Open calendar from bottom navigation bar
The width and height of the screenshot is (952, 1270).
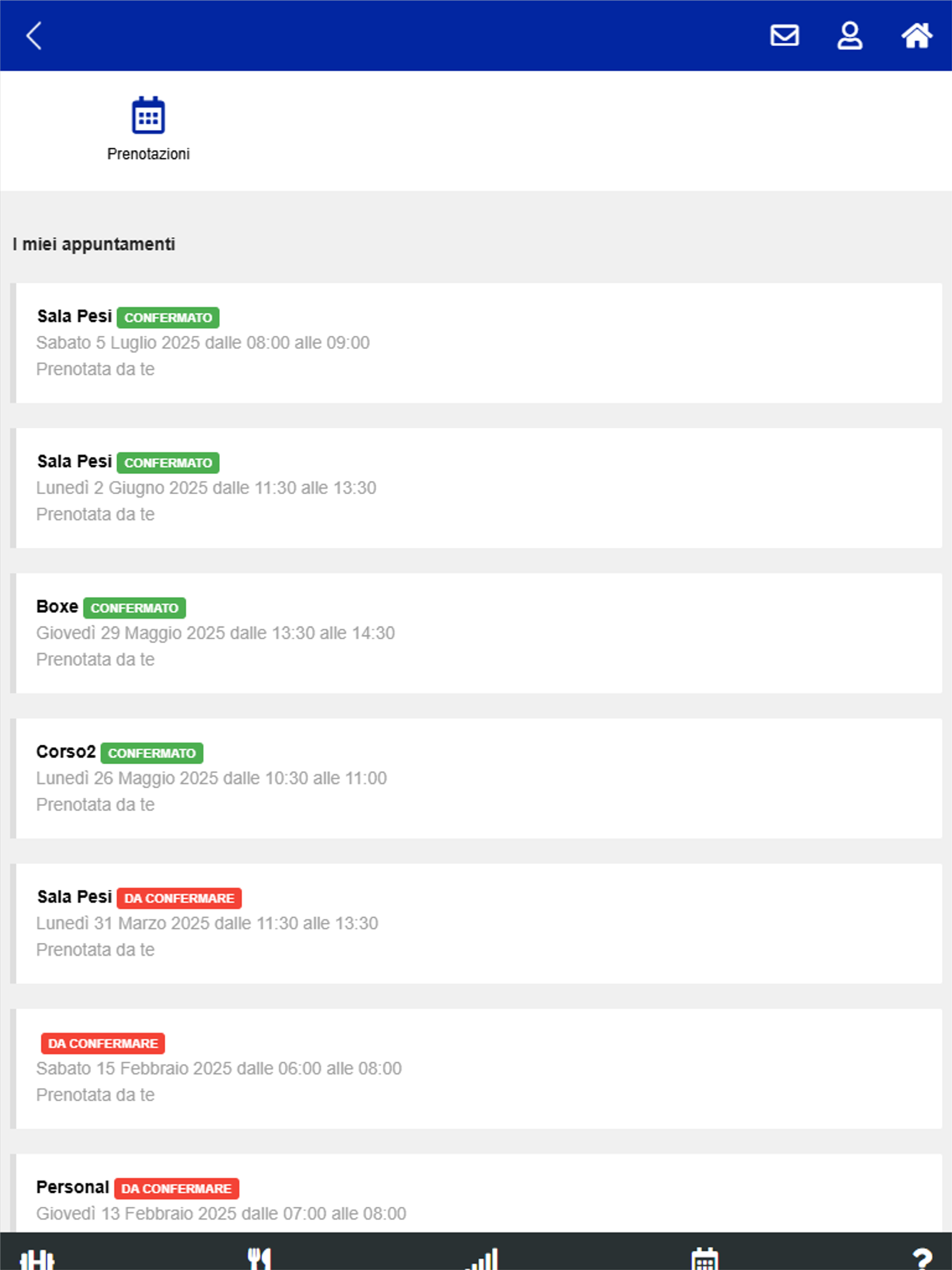[x=705, y=1258]
